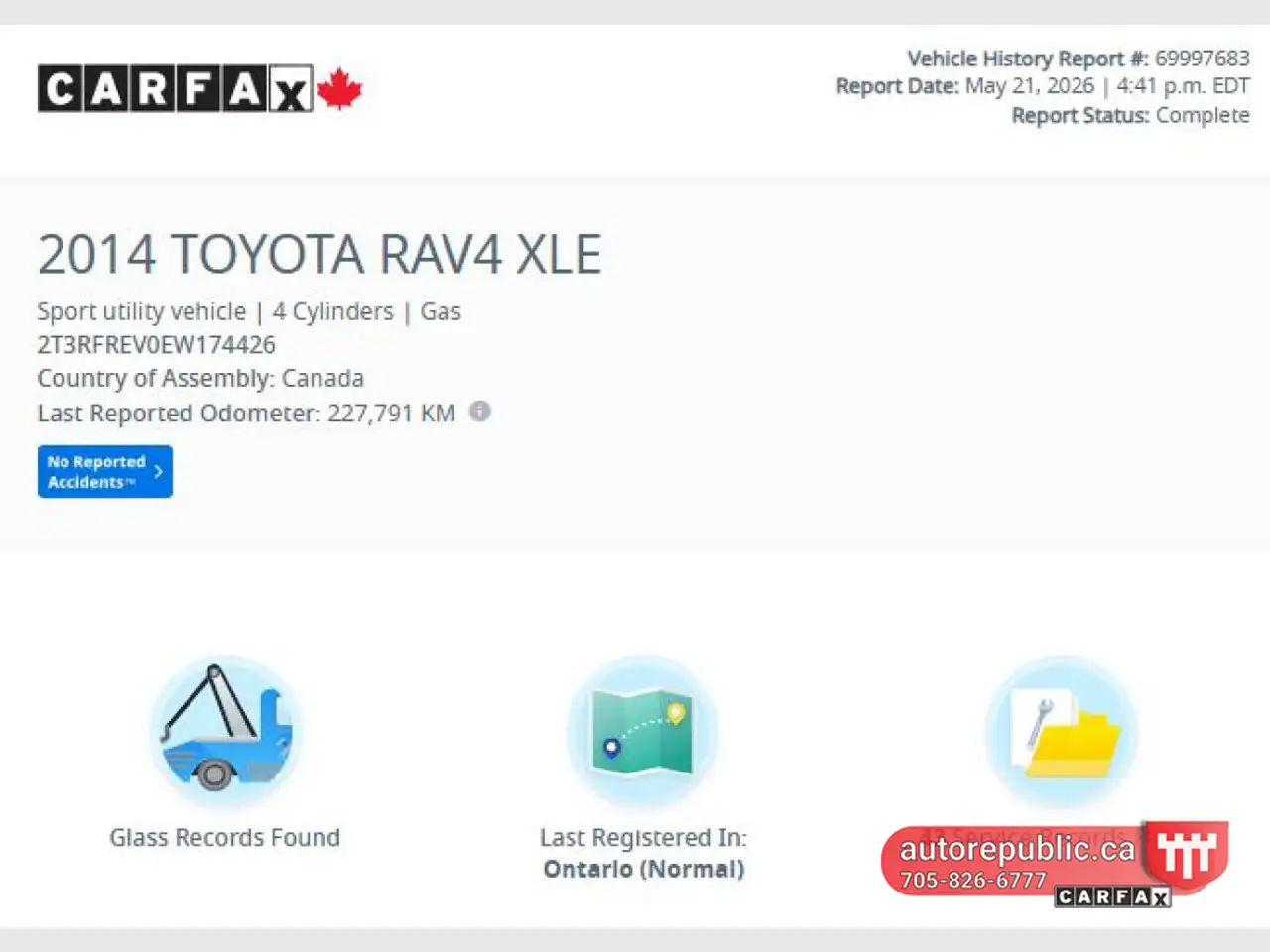Click the 2014 TOYOTA RAV4 XLE heading
This screenshot has width=1270, height=952.
point(319,254)
